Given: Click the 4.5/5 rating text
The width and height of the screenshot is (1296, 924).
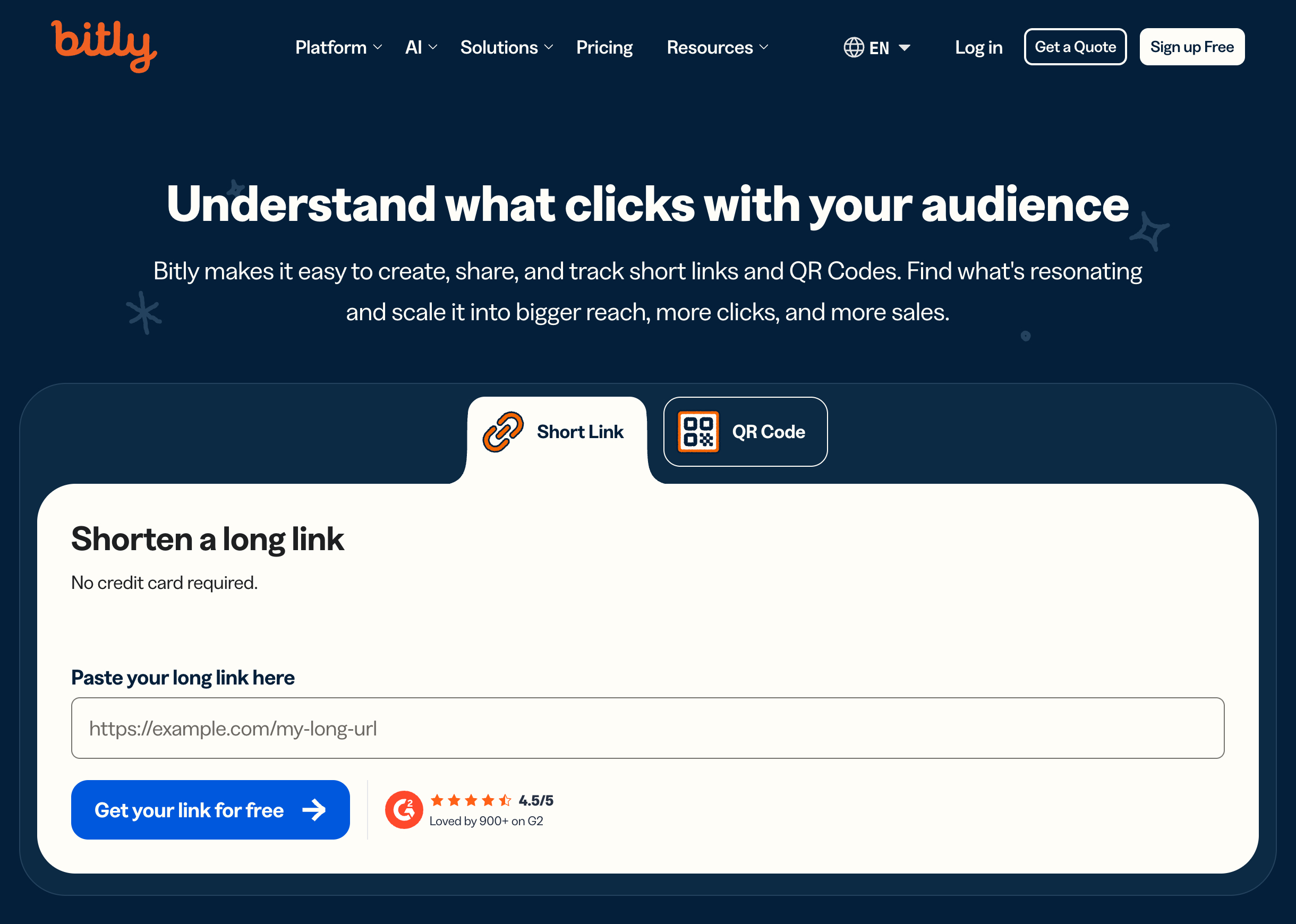Looking at the screenshot, I should (536, 801).
